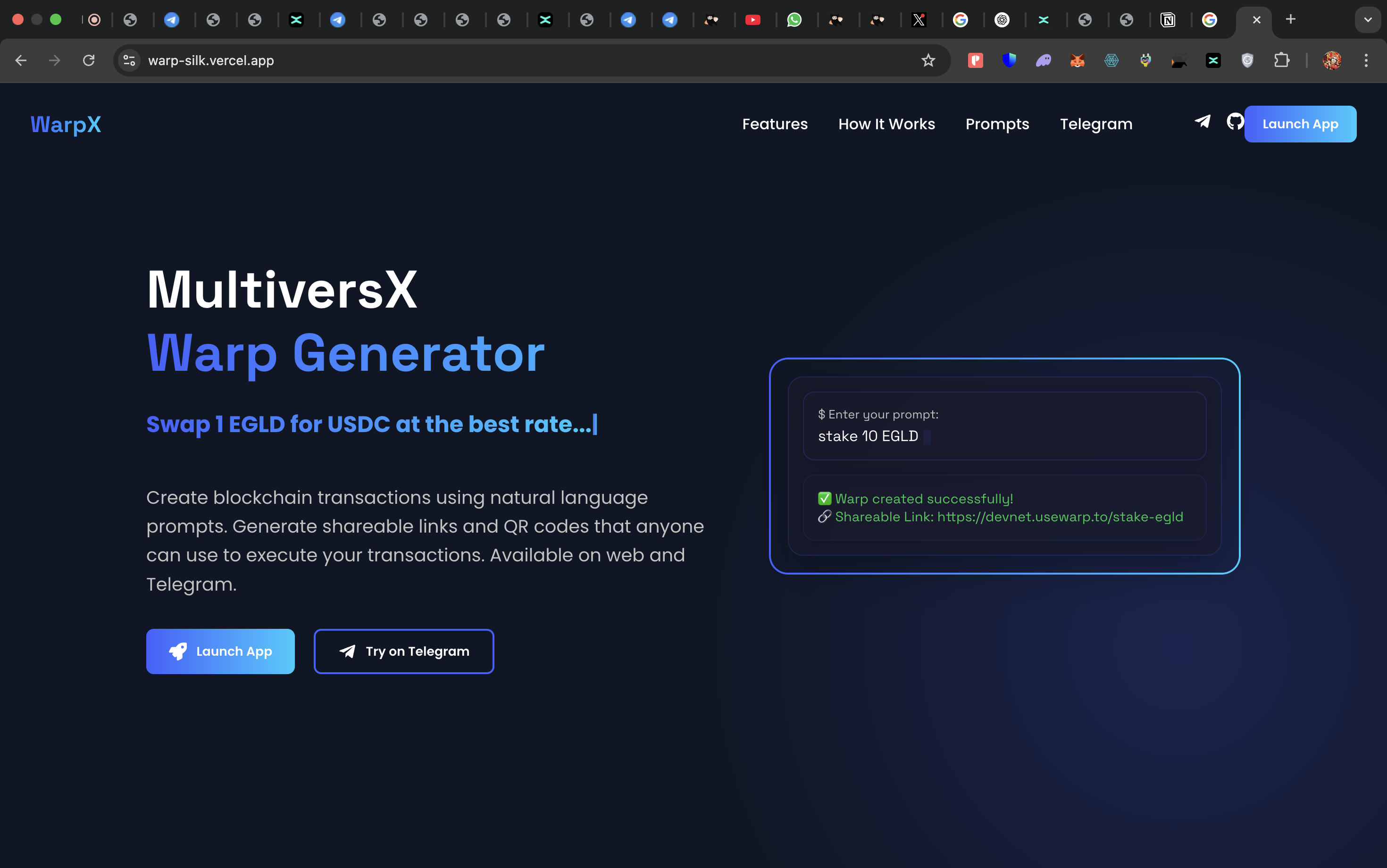Go to the How It Works section
Image resolution: width=1387 pixels, height=868 pixels.
886,124
